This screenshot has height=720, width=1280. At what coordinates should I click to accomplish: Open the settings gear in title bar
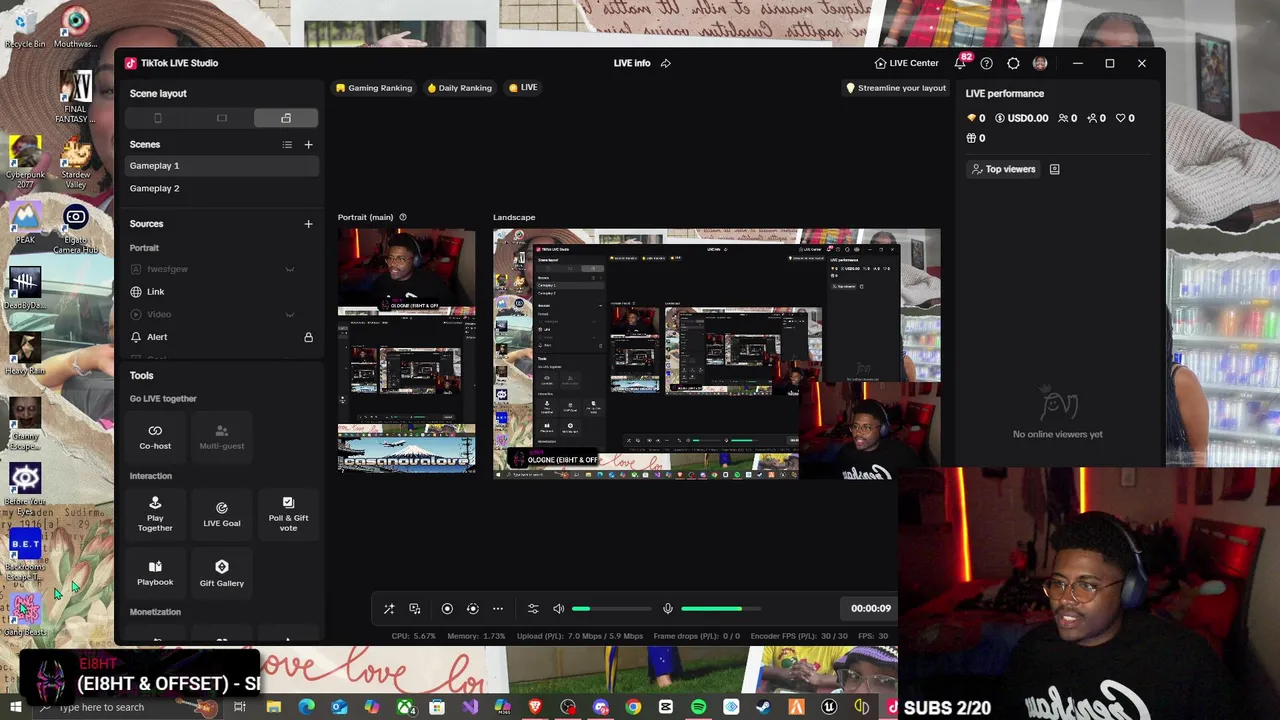[1013, 63]
